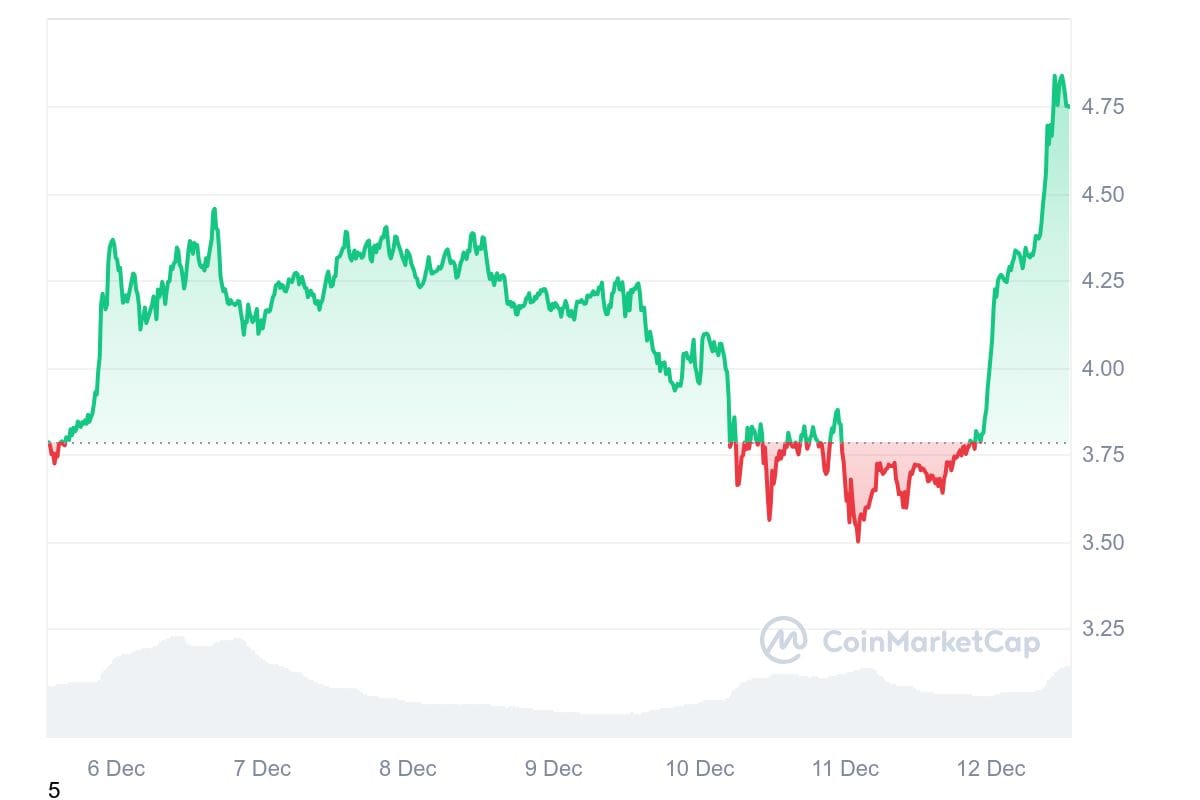The height and width of the screenshot is (800, 1200).
Task: Click the CoinMarketCap watermark text
Action: 930,641
